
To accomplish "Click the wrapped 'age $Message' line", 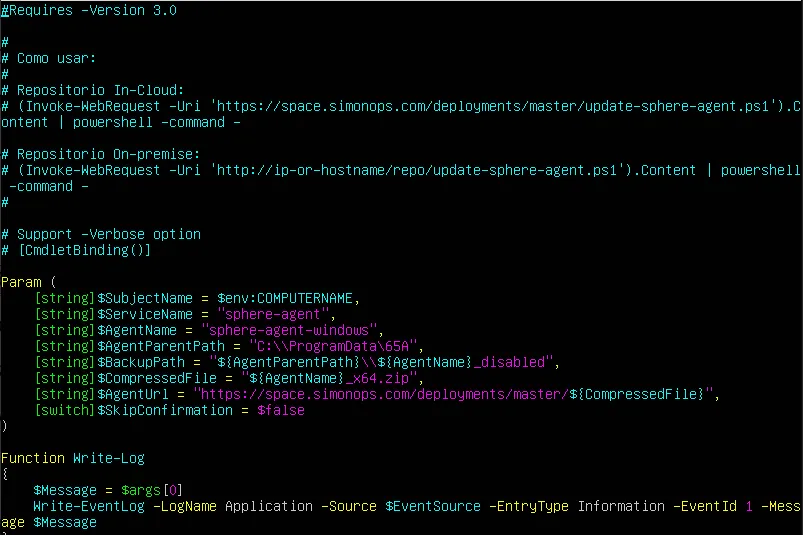I will click(x=49, y=523).
